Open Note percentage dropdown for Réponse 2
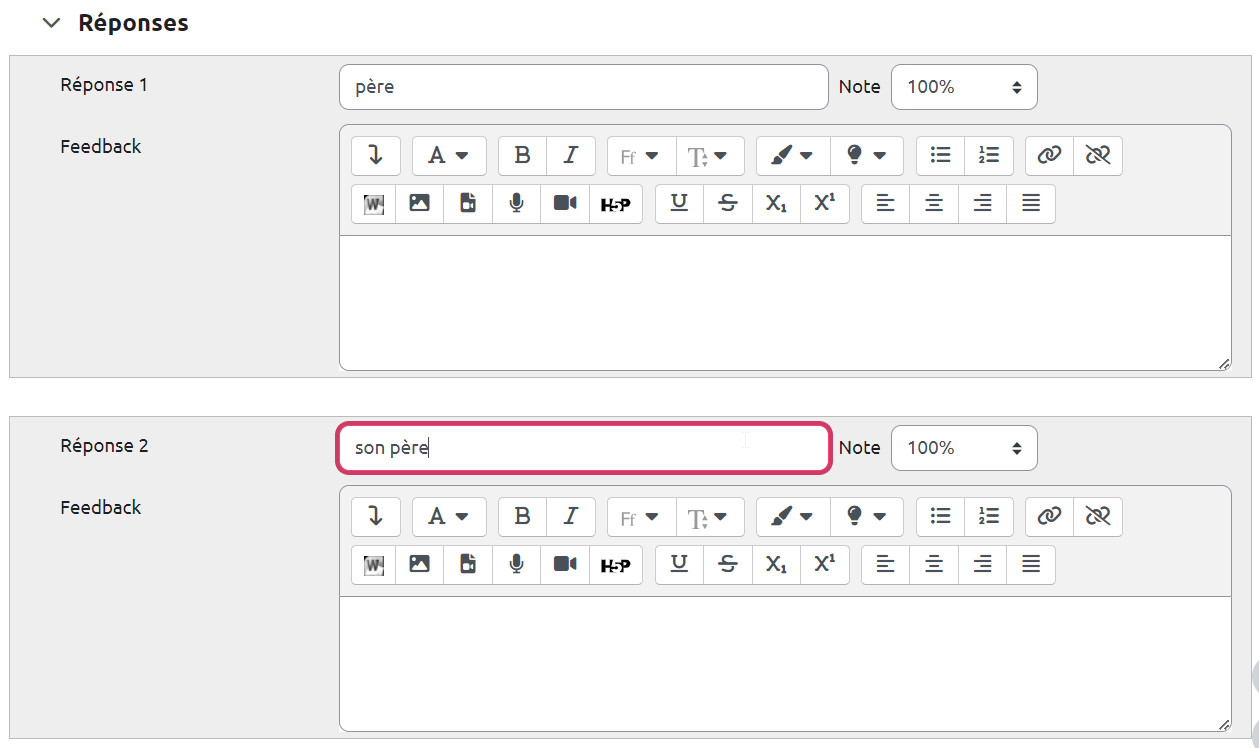The image size is (1259, 748). 963,448
